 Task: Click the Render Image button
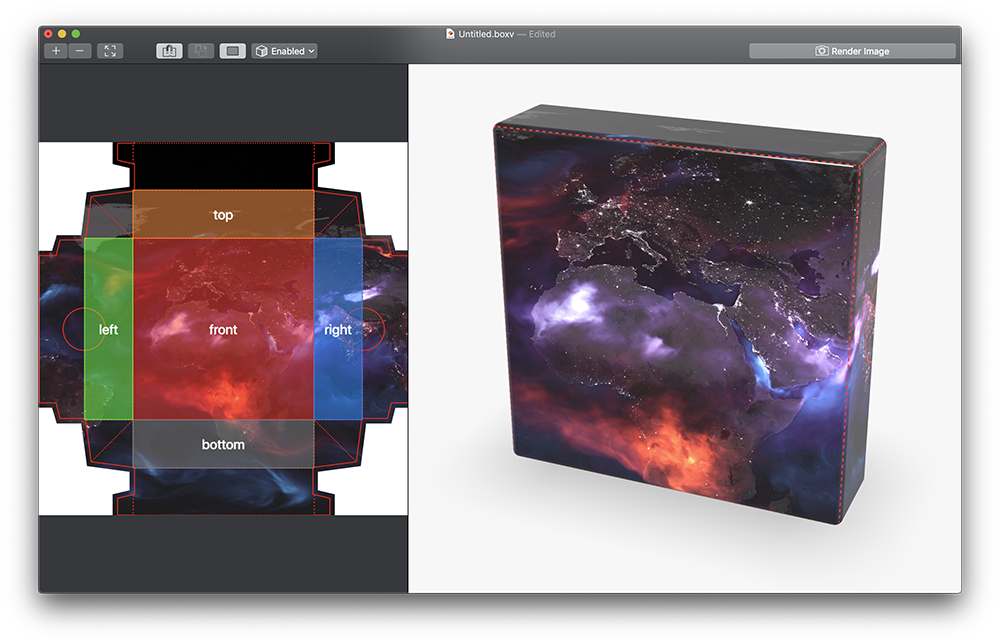(x=852, y=51)
